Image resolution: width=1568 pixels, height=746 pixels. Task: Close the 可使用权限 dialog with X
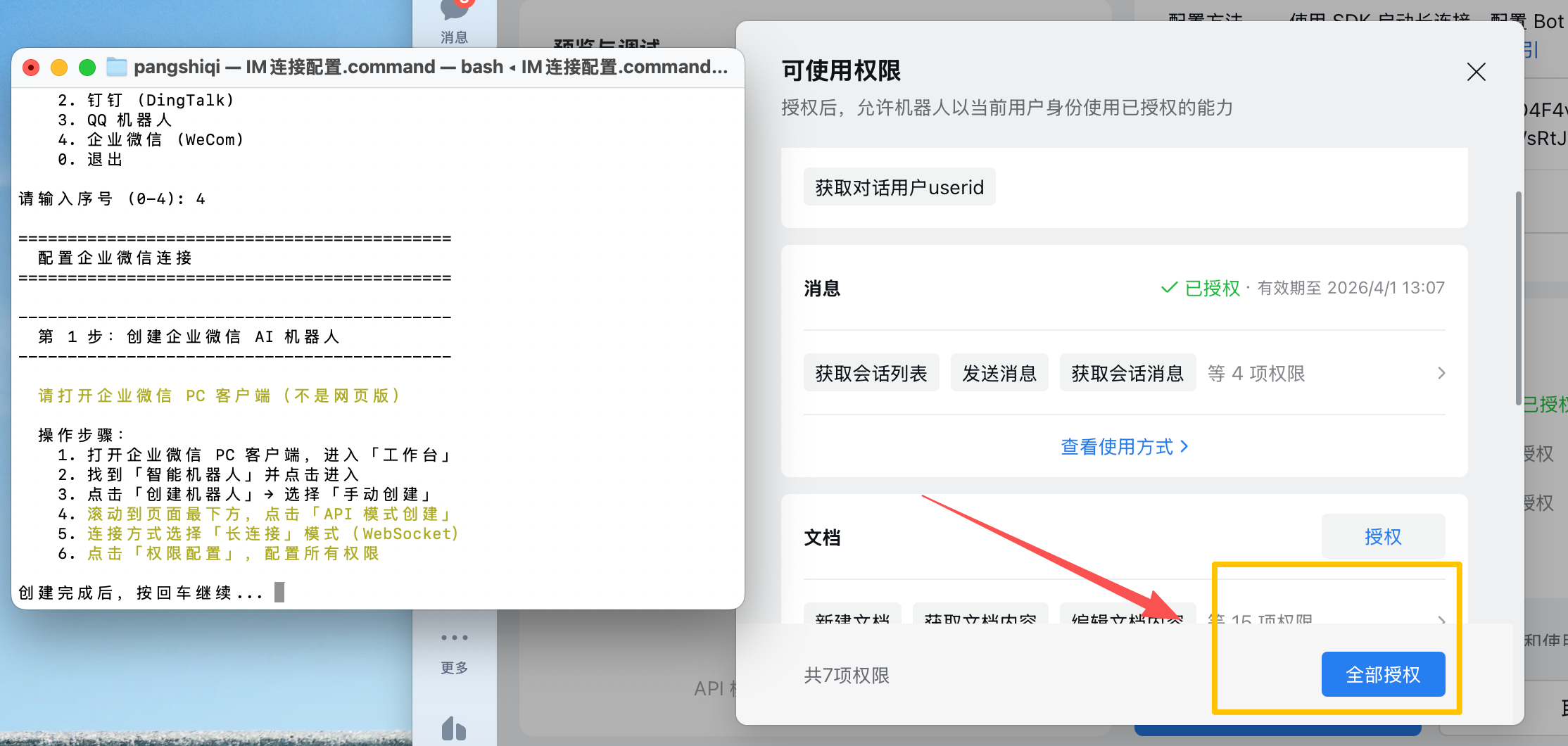[1476, 72]
